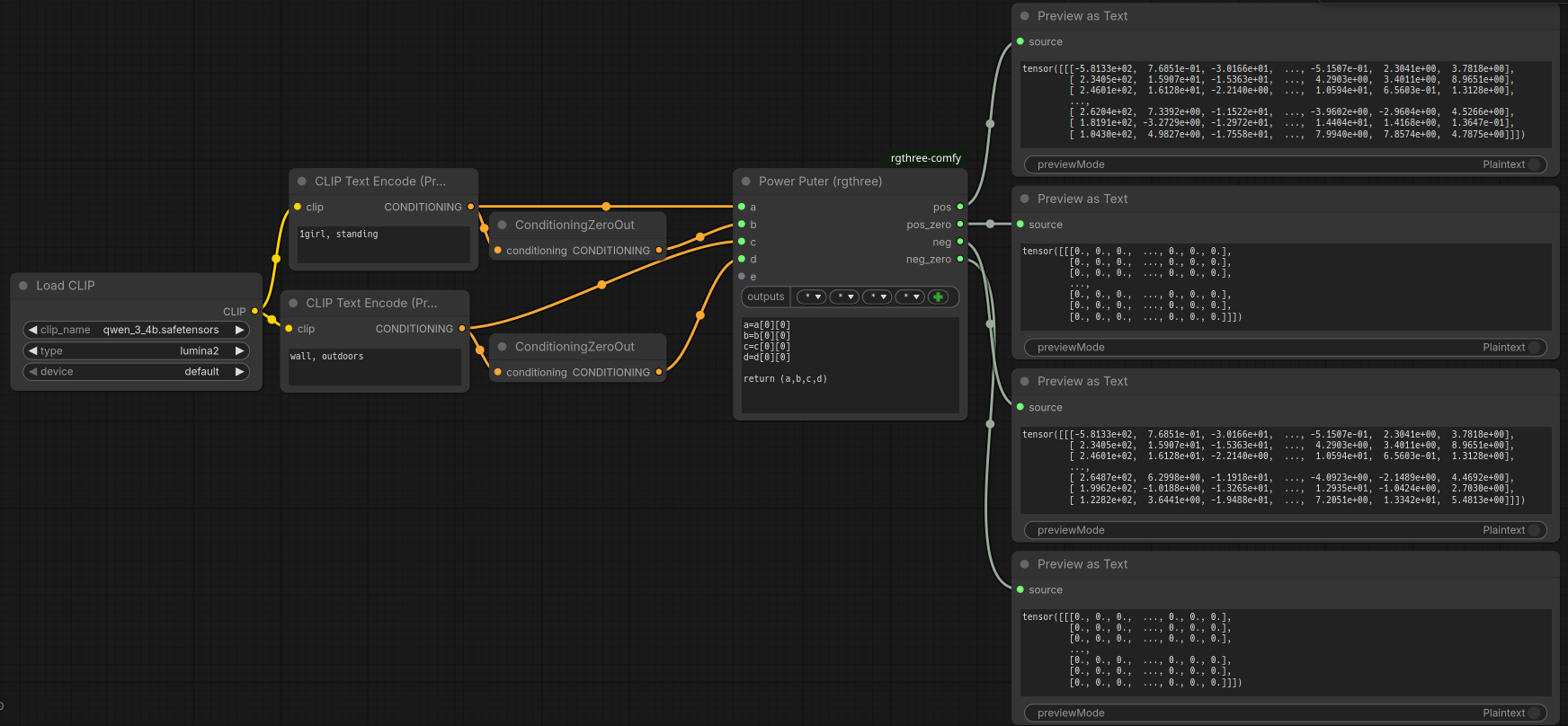
Task: Click the source input port on the topmost Preview as Text
Action: pyautogui.click(x=1020, y=41)
